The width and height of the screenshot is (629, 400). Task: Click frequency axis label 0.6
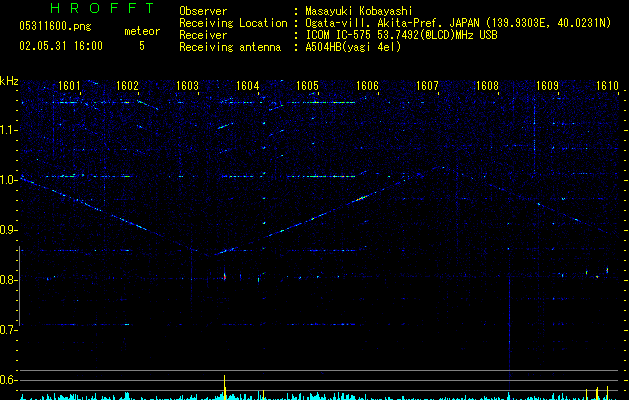tap(8, 380)
